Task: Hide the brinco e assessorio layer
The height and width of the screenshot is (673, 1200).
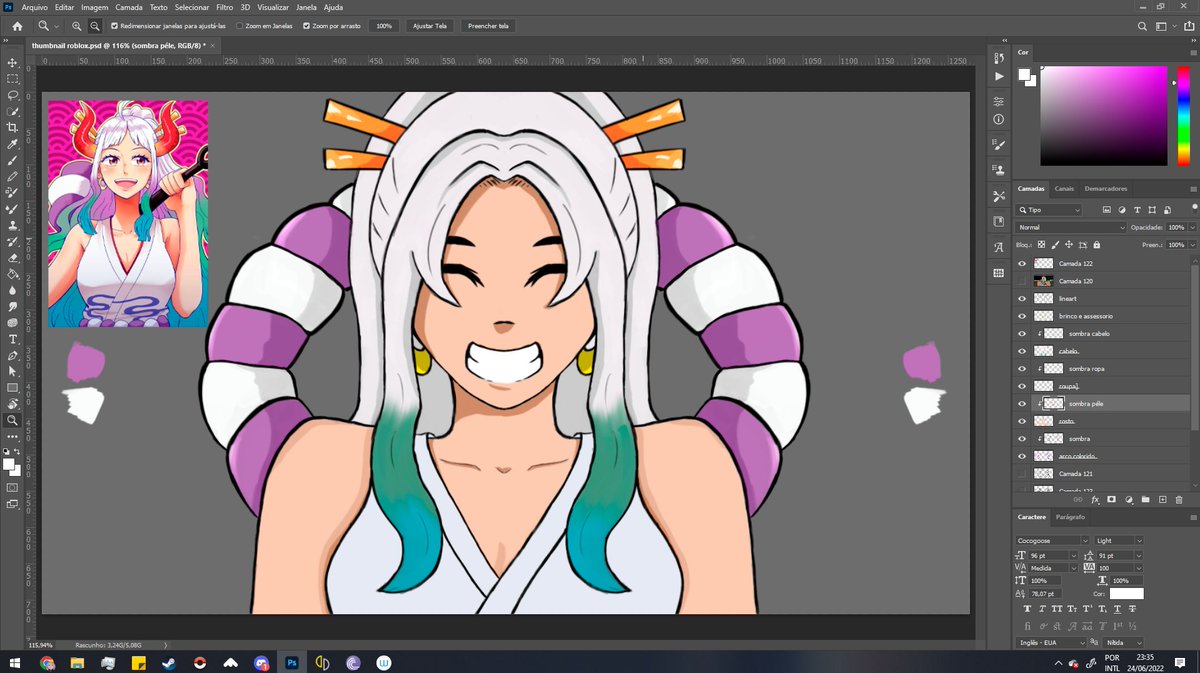Action: point(1022,316)
